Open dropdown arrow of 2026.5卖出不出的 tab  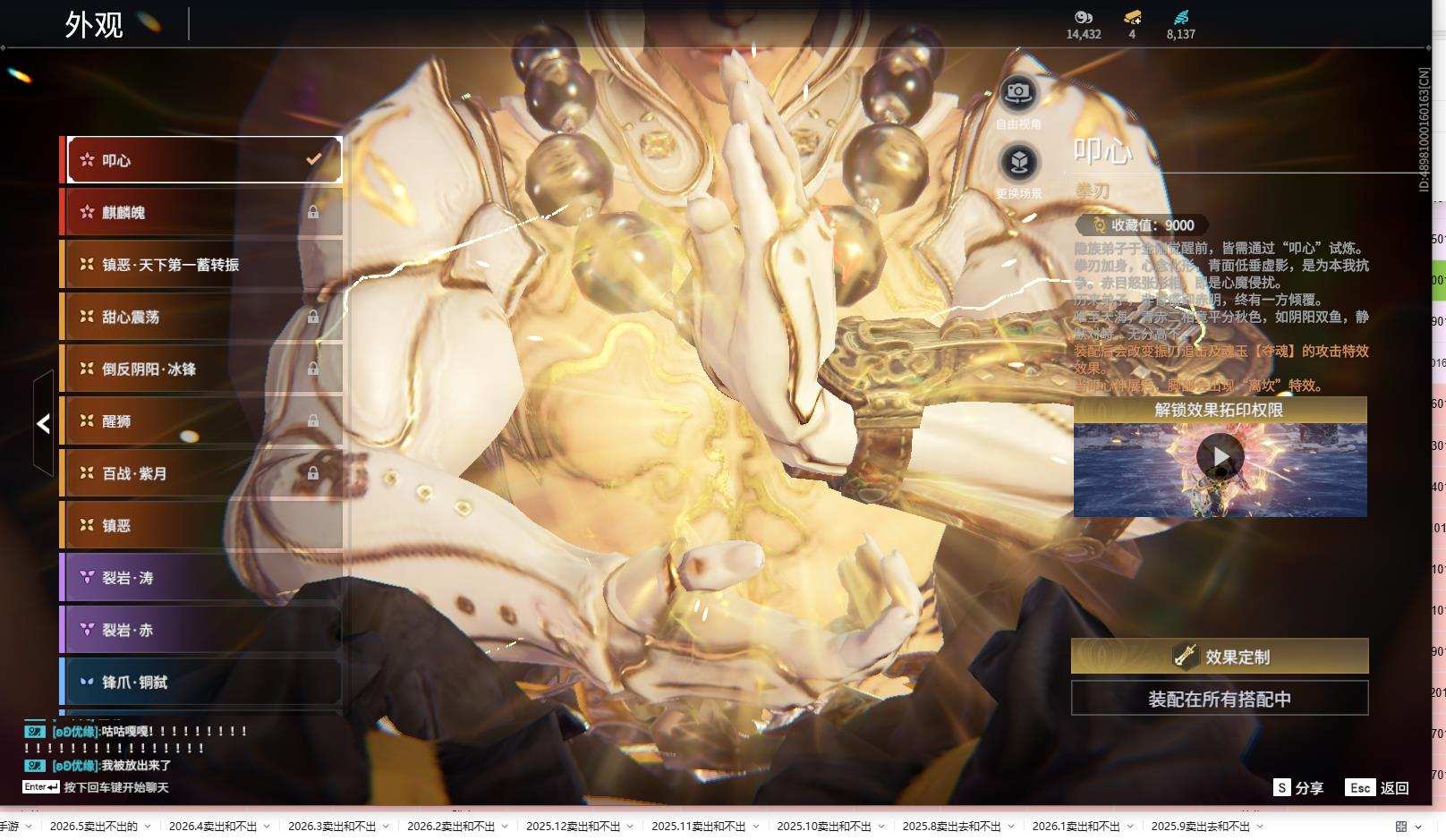pyautogui.click(x=148, y=827)
